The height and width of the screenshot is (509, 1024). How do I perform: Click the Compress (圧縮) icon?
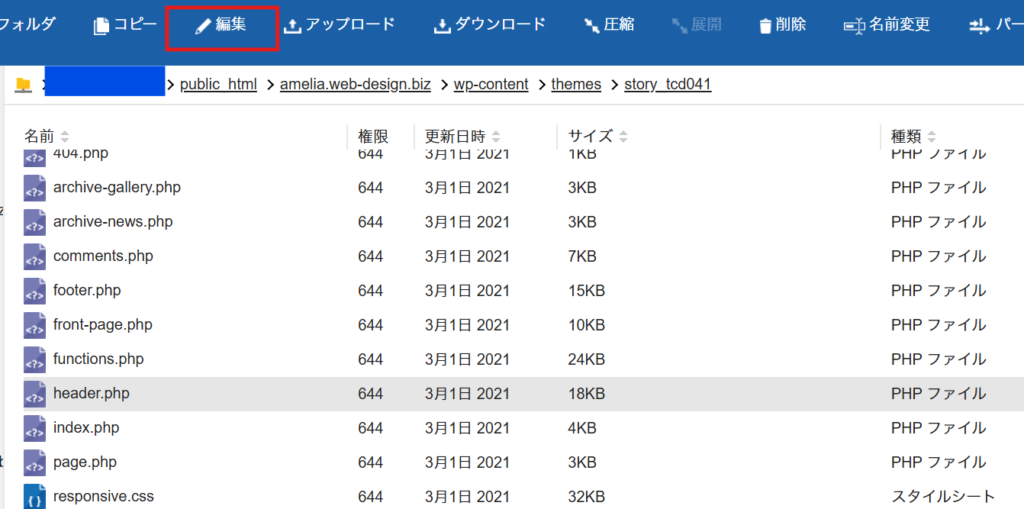coord(592,26)
